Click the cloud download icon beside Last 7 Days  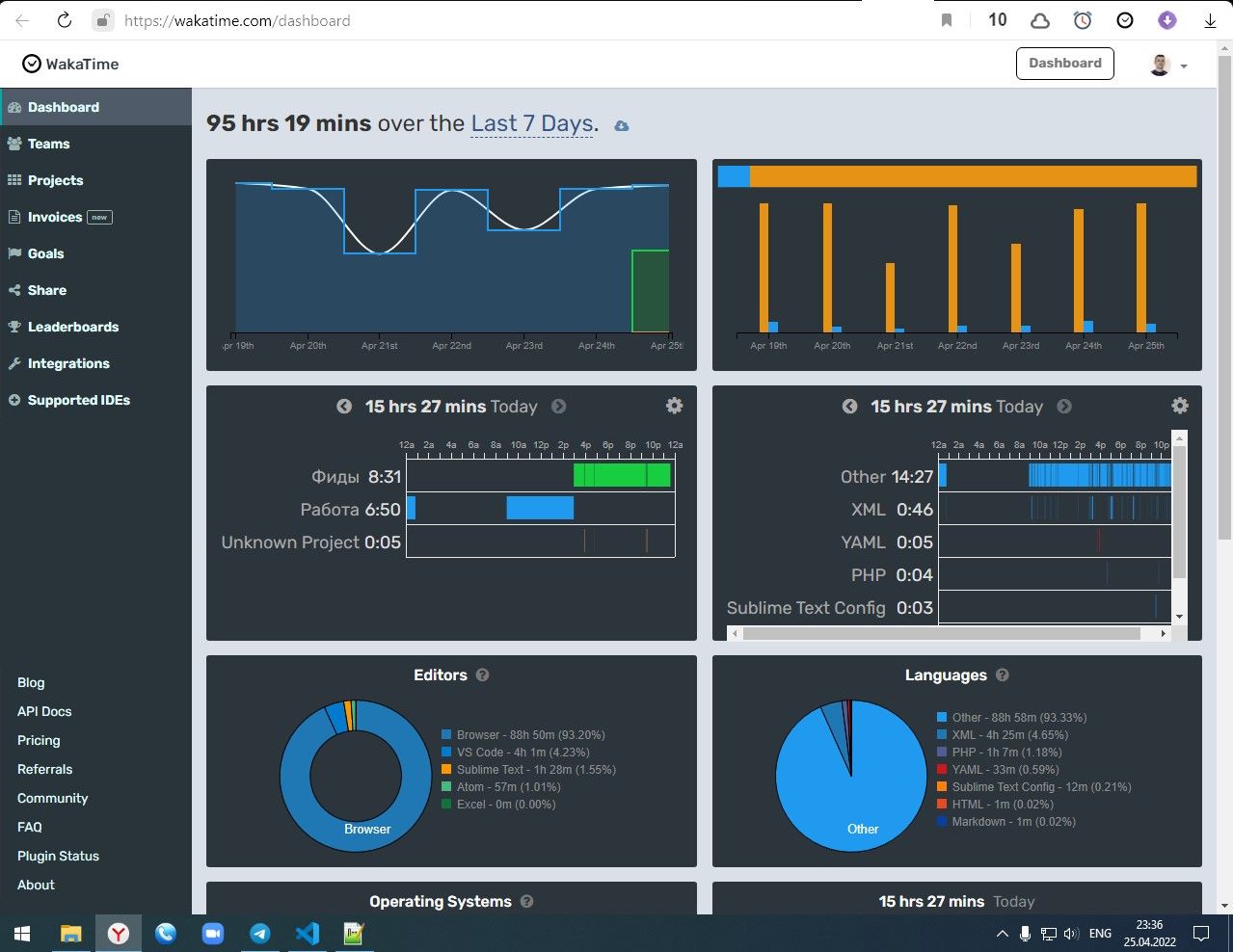click(x=622, y=126)
